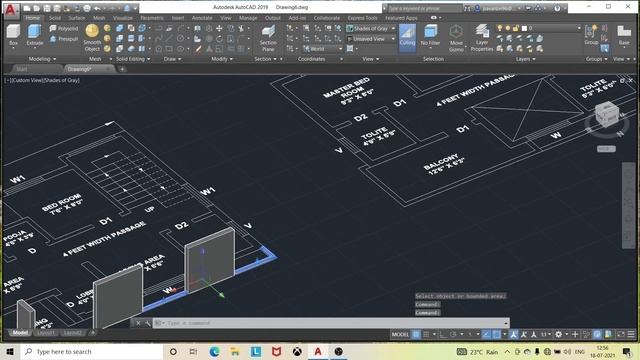Open Layer Properties manager
Screen dimensions: 640x360
(482, 38)
